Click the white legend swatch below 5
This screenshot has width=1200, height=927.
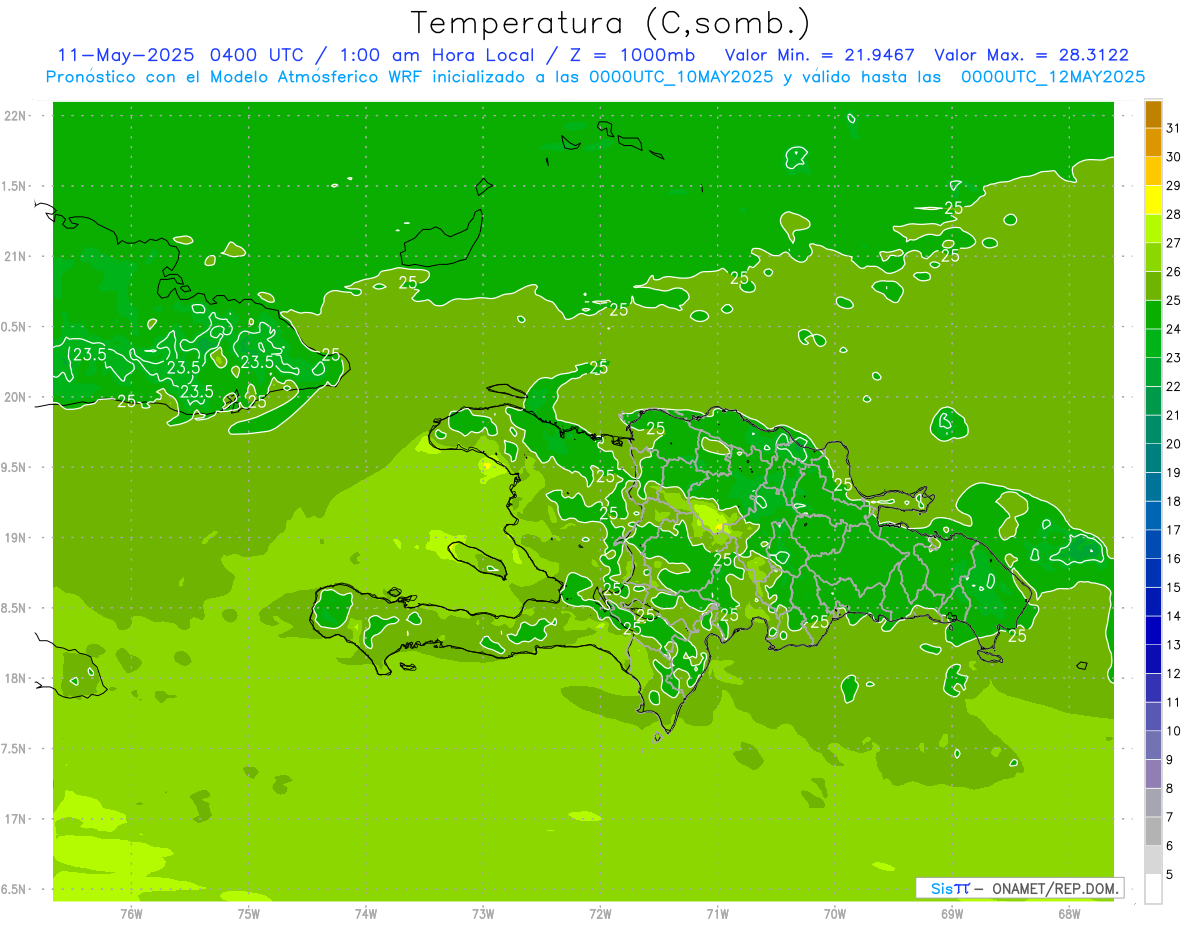pos(1153,889)
